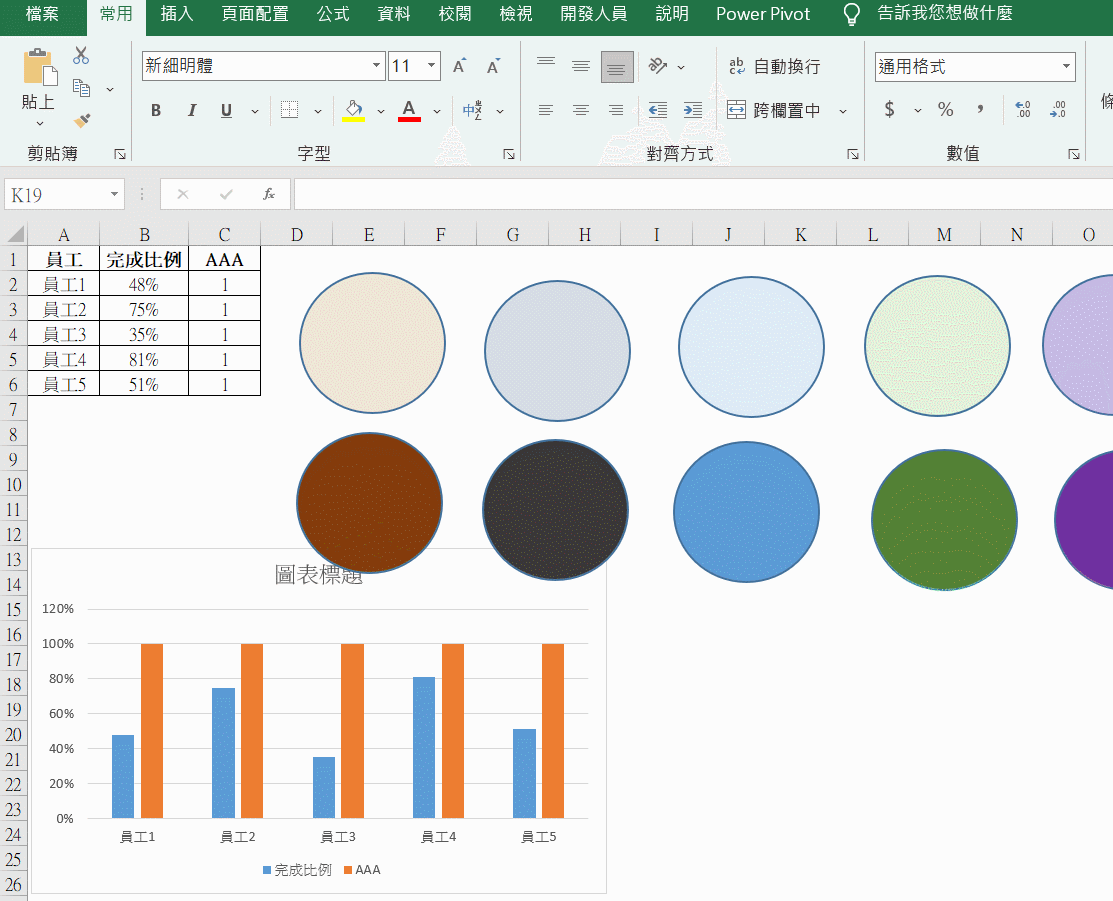1113x901 pixels.
Task: Open the 剪貼簿 clipboard dialog launcher
Action: tap(119, 154)
